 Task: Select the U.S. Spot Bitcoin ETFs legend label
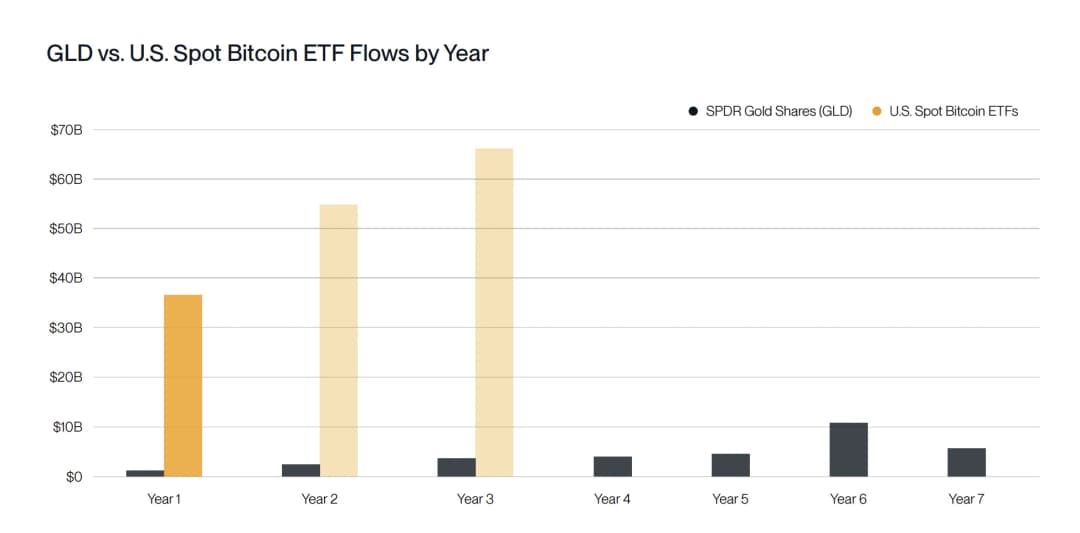pyautogui.click(x=953, y=111)
